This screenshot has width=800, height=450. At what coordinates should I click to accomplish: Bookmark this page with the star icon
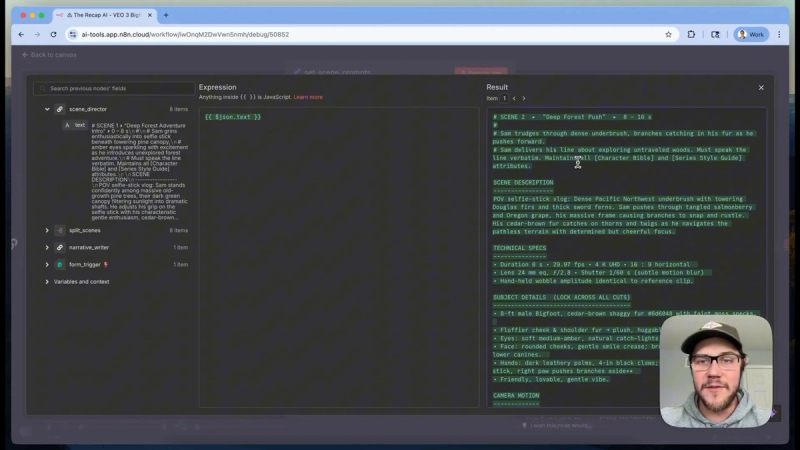[x=668, y=34]
